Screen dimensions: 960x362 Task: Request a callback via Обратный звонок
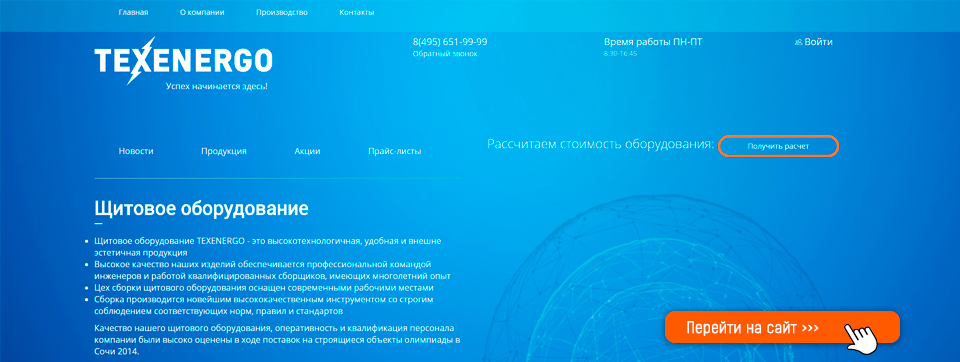point(444,54)
